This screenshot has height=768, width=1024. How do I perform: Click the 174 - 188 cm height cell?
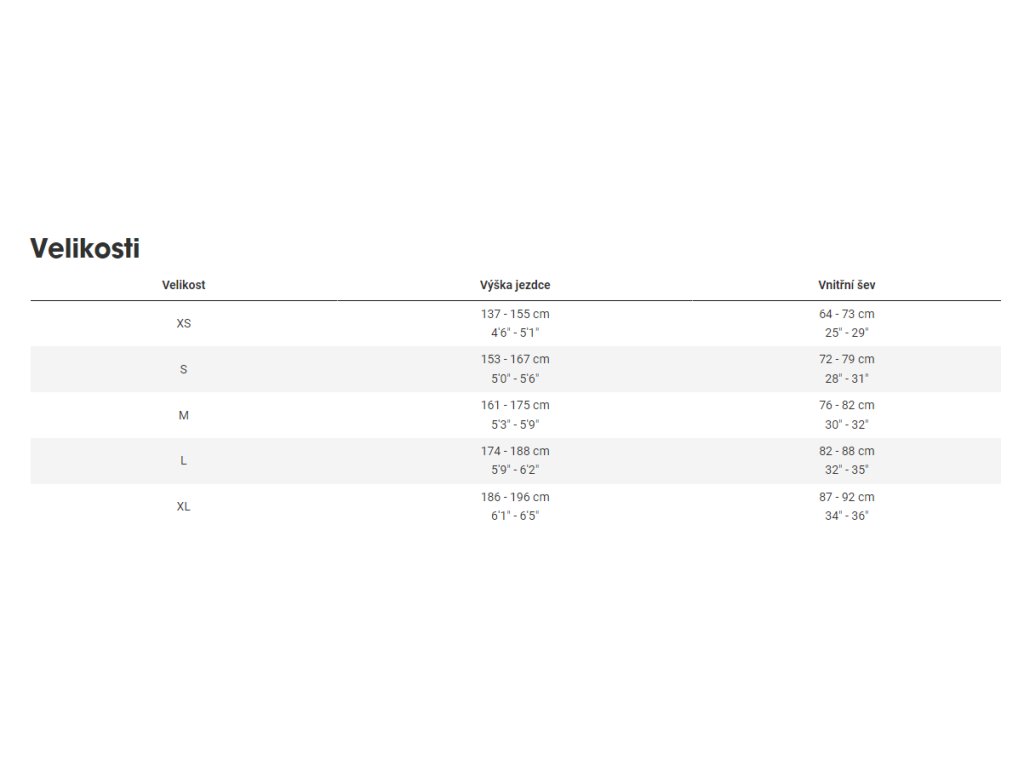[x=515, y=460]
